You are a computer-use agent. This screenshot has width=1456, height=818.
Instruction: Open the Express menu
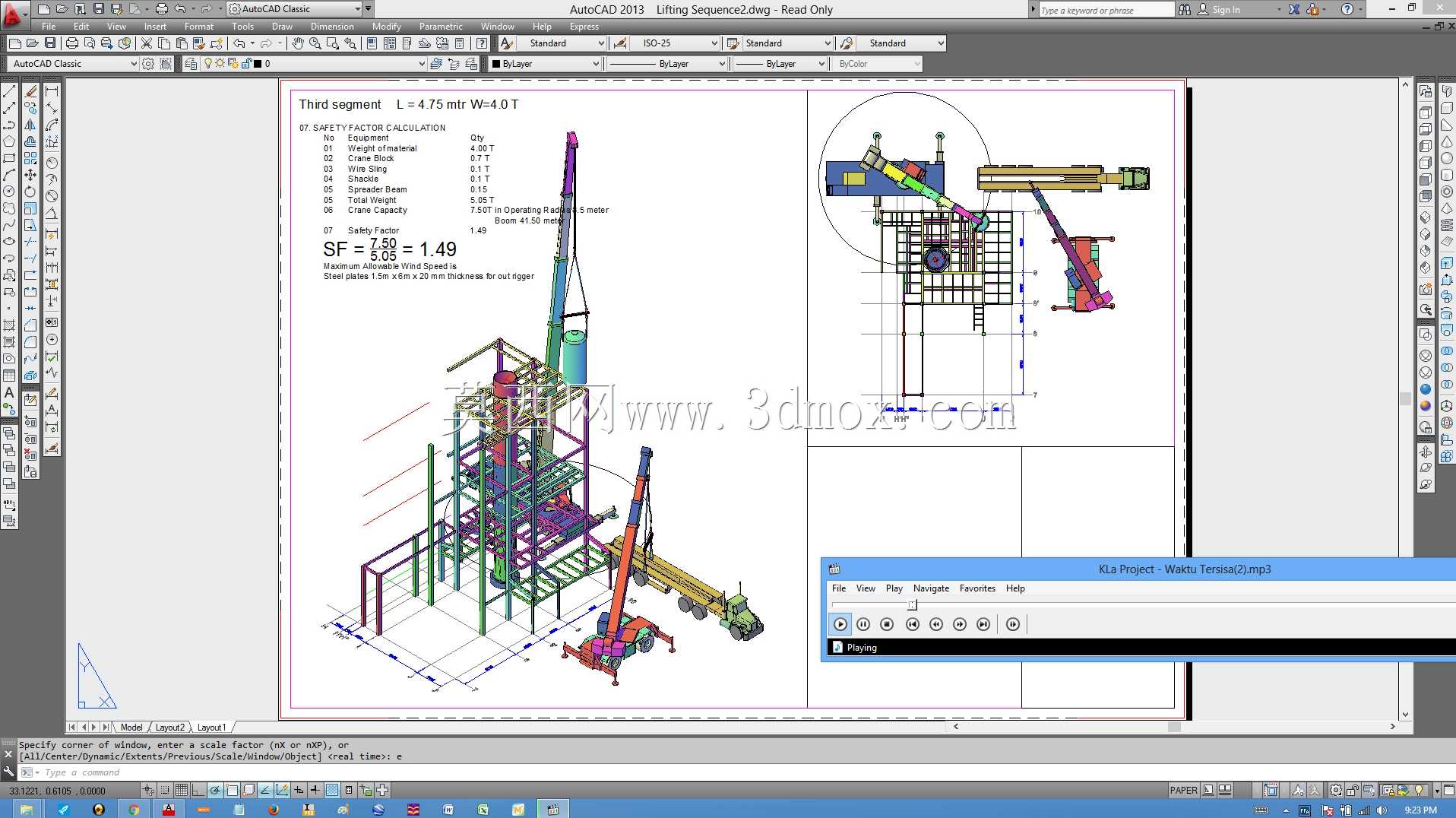tap(584, 27)
